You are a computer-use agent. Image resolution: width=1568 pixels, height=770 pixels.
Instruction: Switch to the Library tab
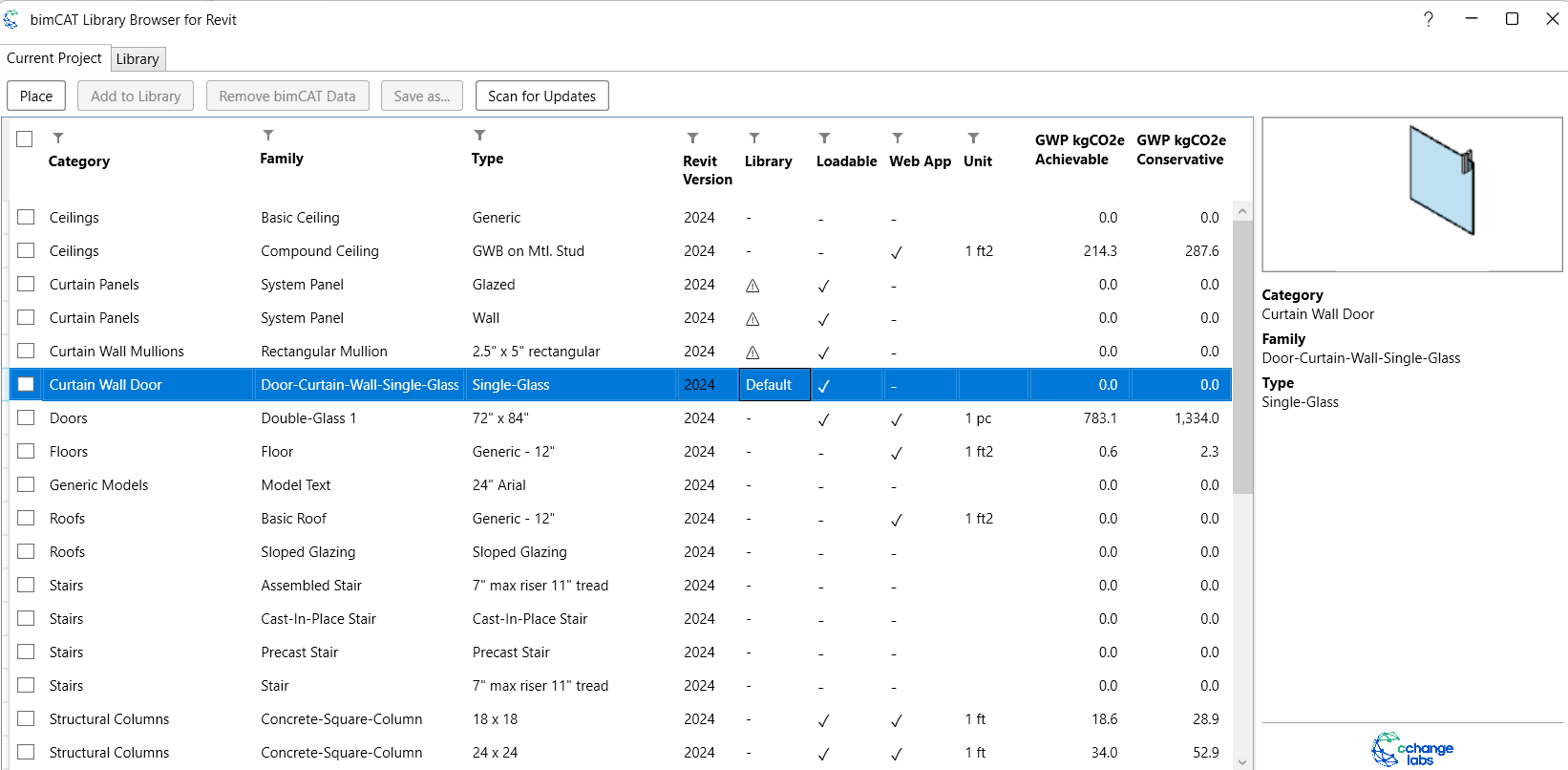click(138, 59)
